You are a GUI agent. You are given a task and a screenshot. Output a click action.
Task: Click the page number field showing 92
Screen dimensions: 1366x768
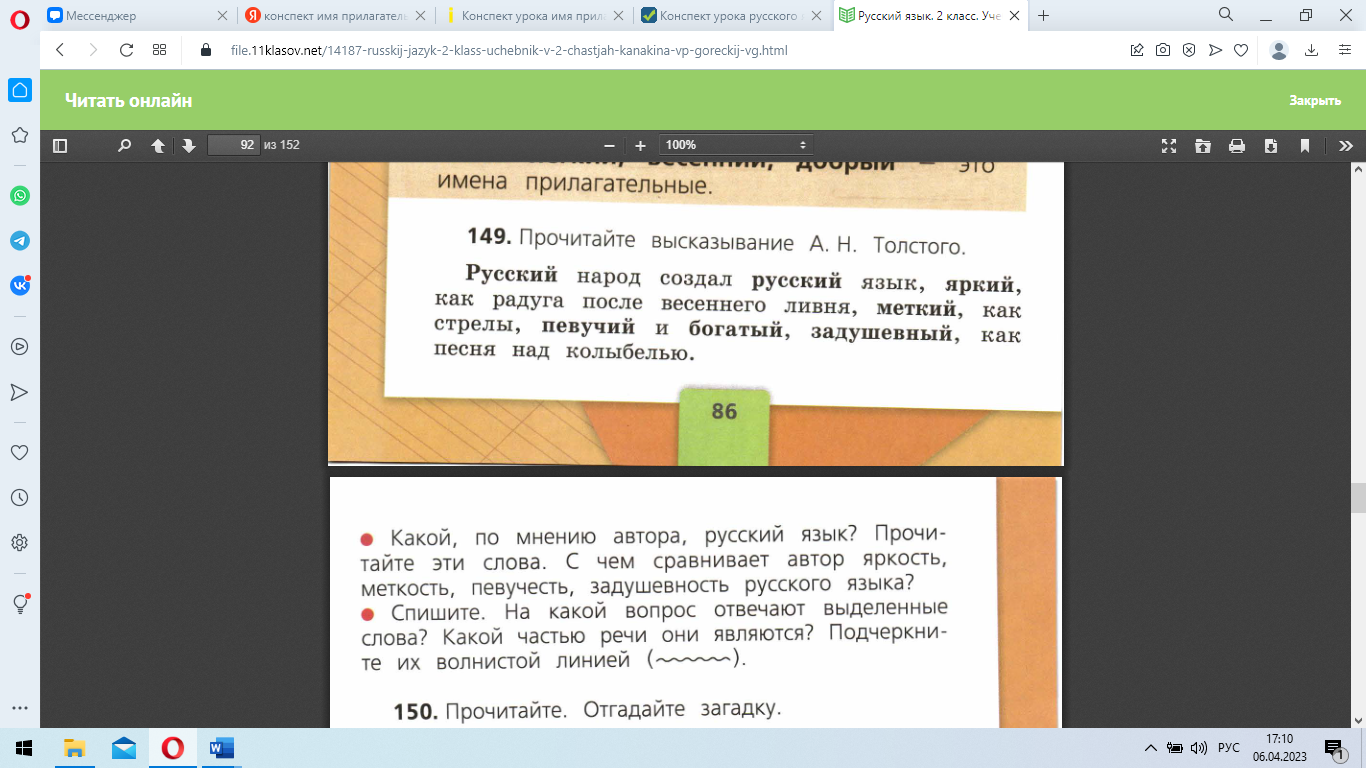pos(233,146)
